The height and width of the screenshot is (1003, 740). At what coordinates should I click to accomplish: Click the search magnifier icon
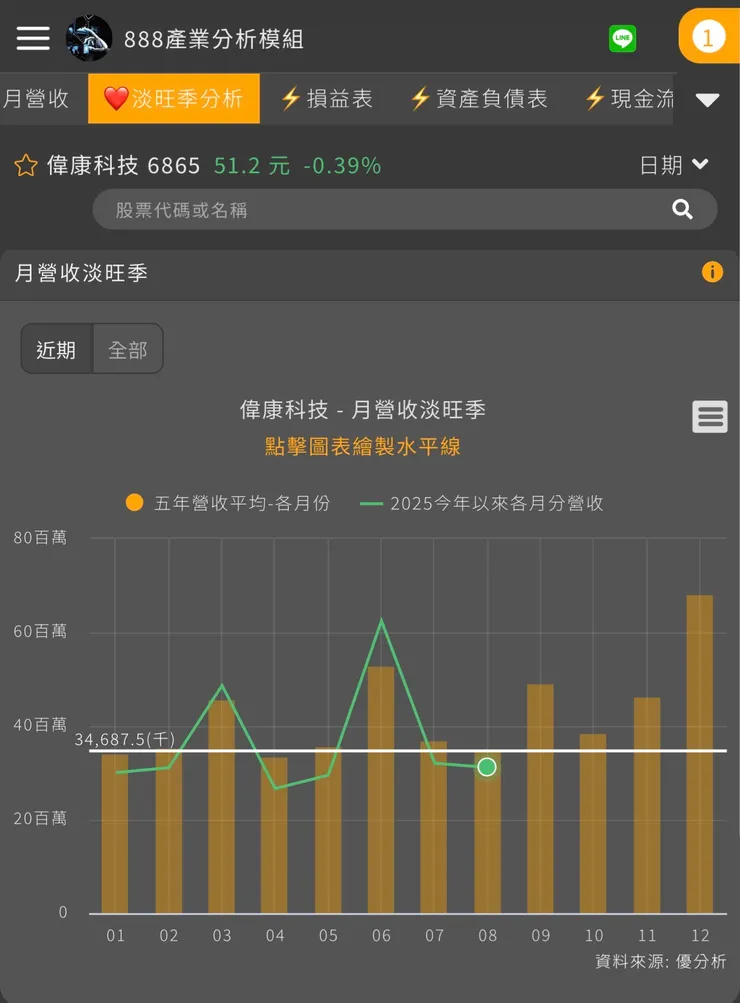click(x=682, y=209)
